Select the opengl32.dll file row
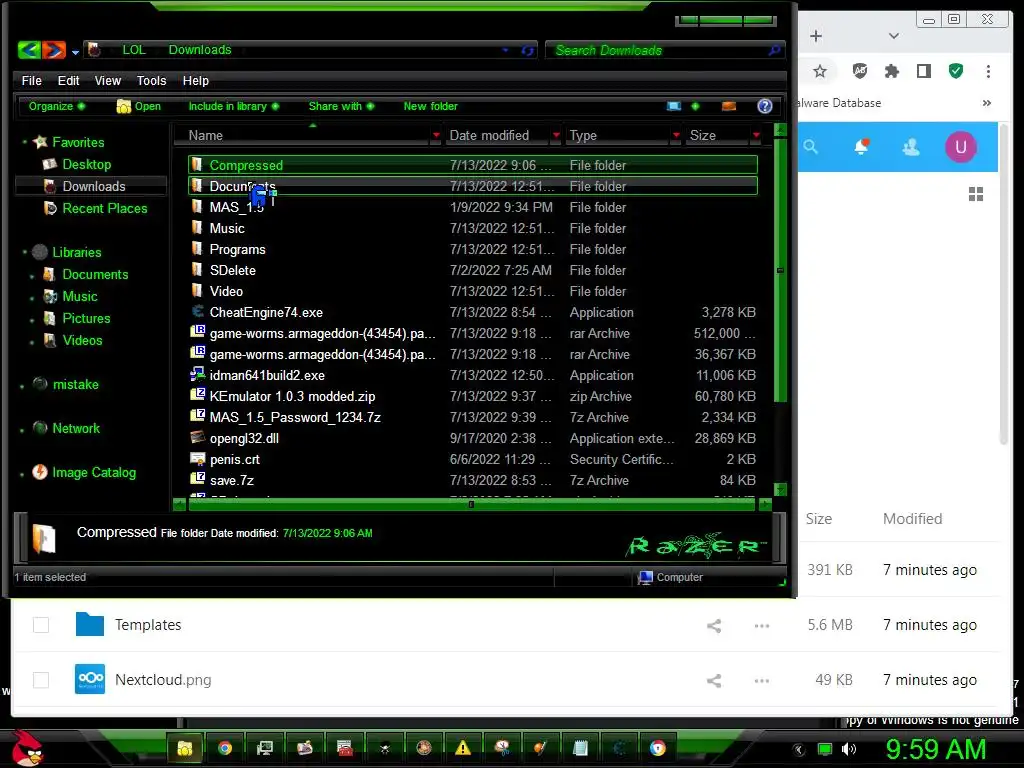This screenshot has height=768, width=1024. [x=473, y=438]
